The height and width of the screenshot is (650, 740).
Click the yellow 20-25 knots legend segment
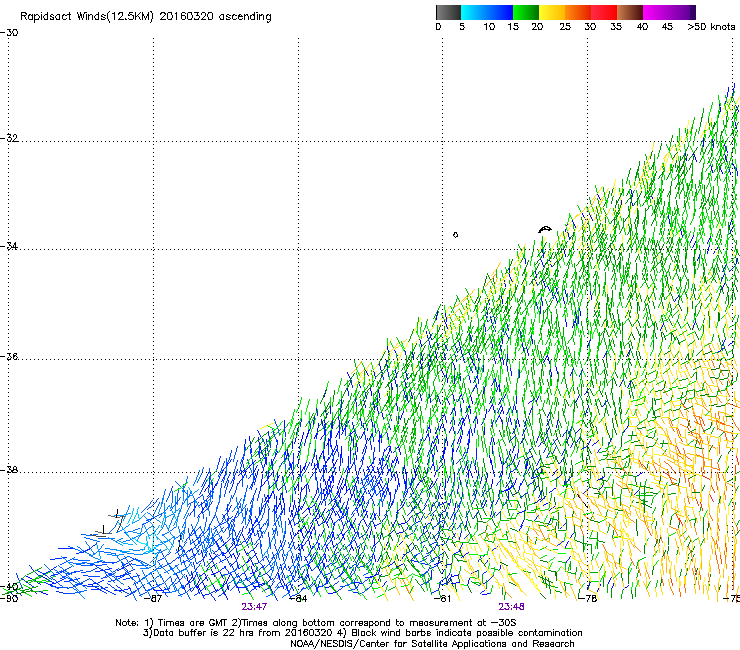552,12
